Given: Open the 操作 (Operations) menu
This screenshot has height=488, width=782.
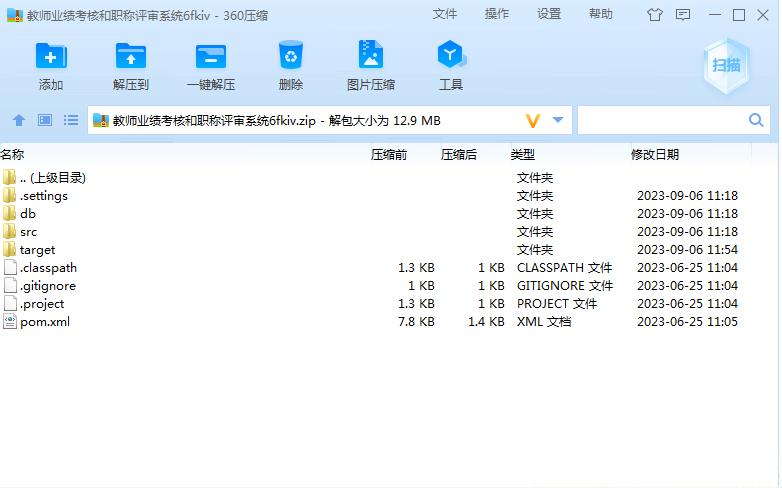Looking at the screenshot, I should (496, 14).
